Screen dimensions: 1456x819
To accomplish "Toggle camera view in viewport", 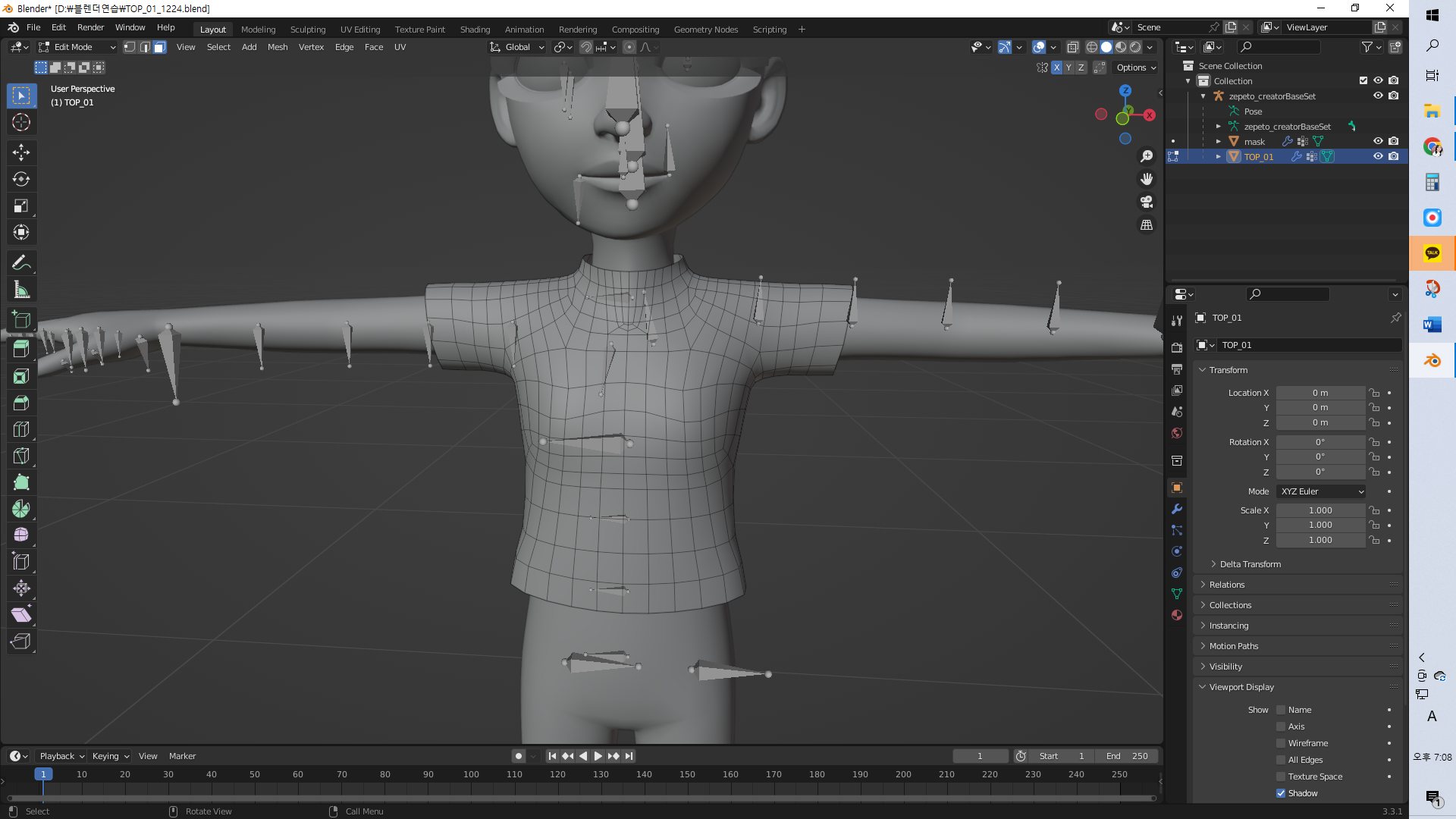I will pyautogui.click(x=1147, y=202).
